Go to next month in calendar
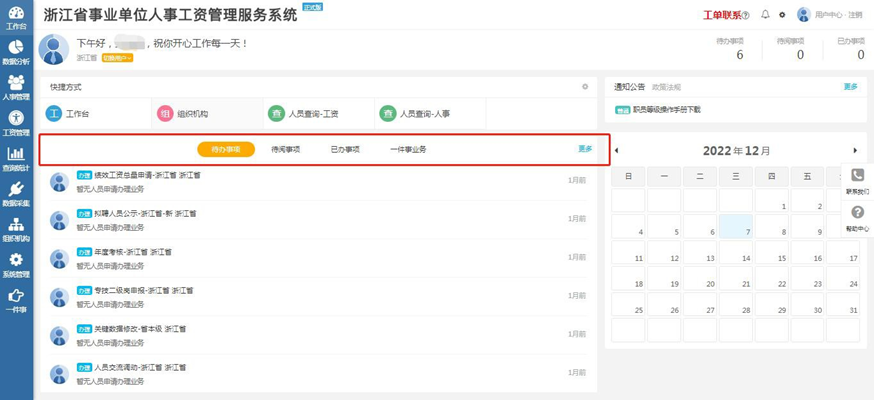 click(855, 150)
